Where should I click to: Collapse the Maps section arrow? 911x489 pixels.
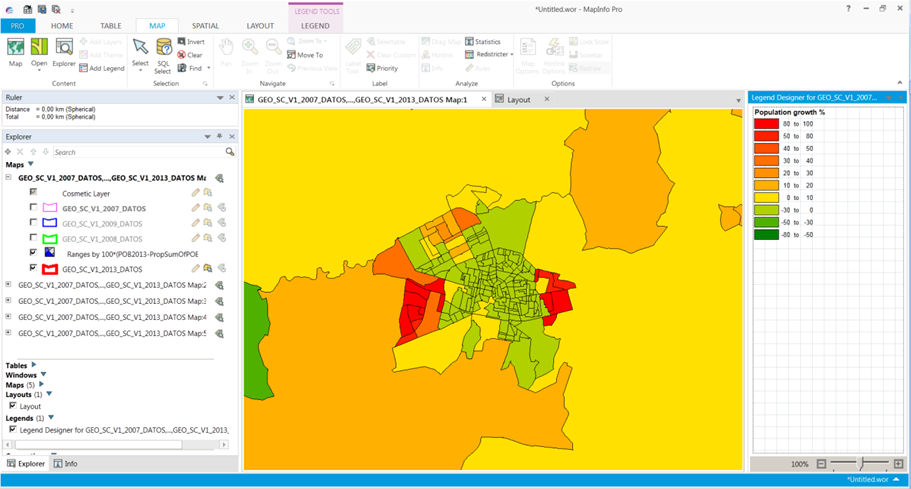point(31,164)
